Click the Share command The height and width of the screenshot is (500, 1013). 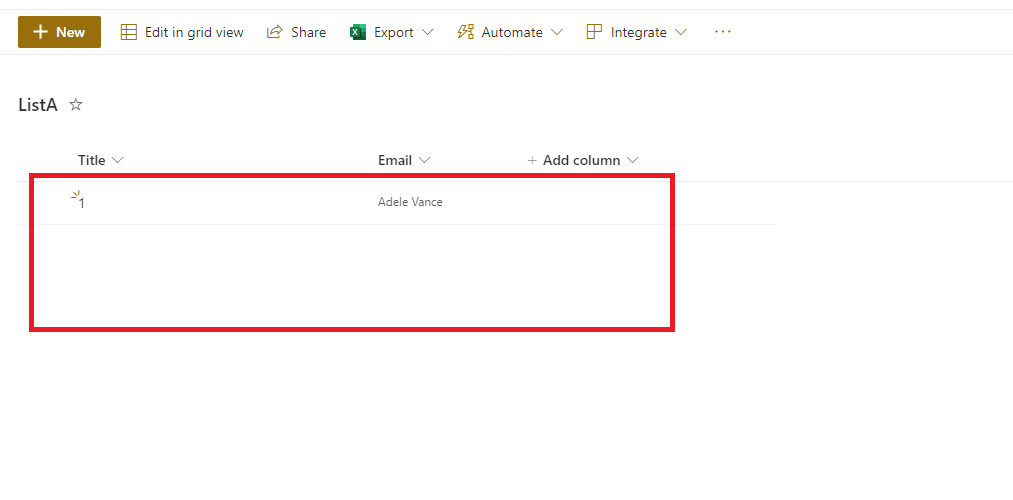tap(297, 32)
